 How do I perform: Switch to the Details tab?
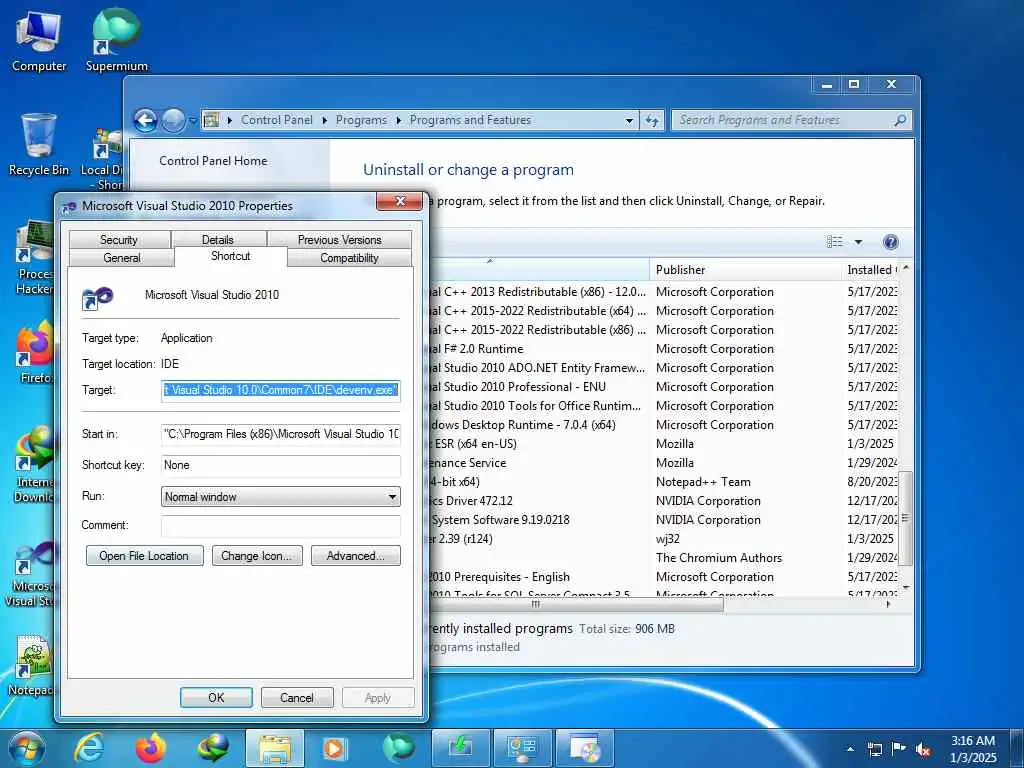pos(217,240)
